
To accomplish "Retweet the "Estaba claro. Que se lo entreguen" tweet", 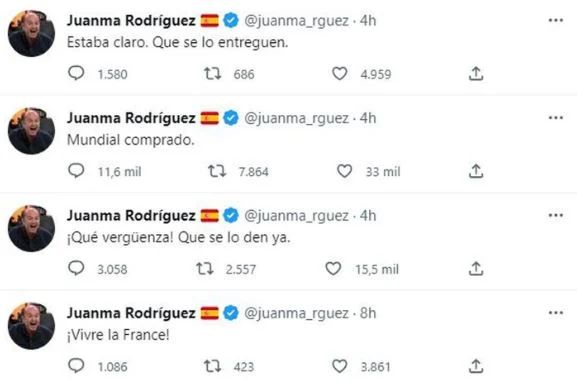I will pos(213,74).
